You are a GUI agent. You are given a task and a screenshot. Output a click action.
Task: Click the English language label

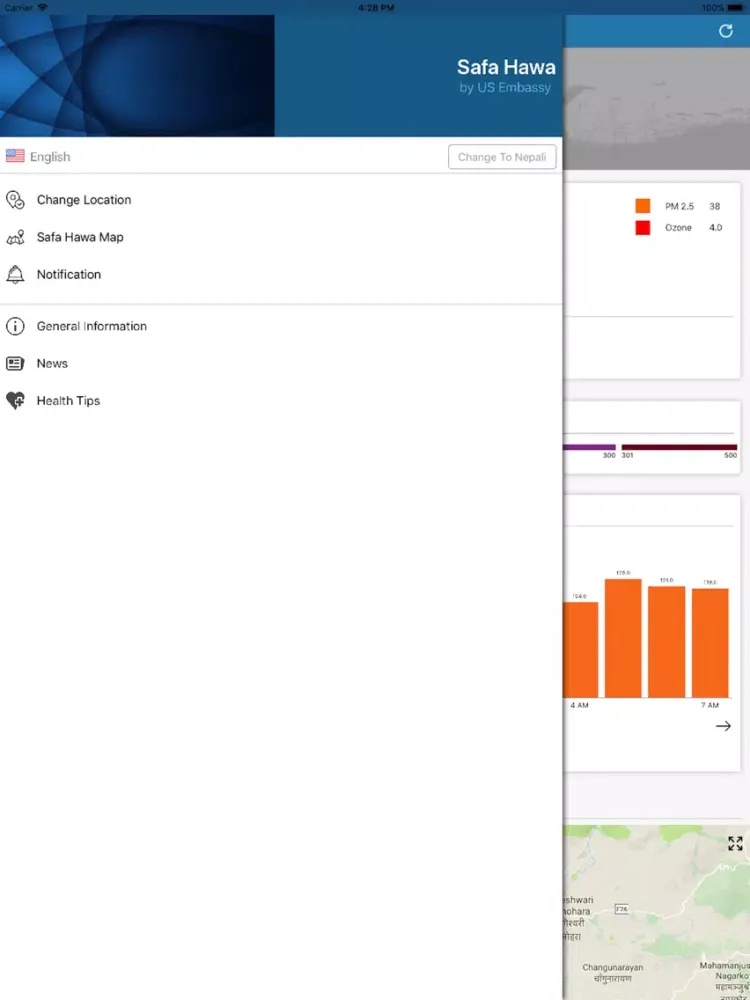(50, 157)
